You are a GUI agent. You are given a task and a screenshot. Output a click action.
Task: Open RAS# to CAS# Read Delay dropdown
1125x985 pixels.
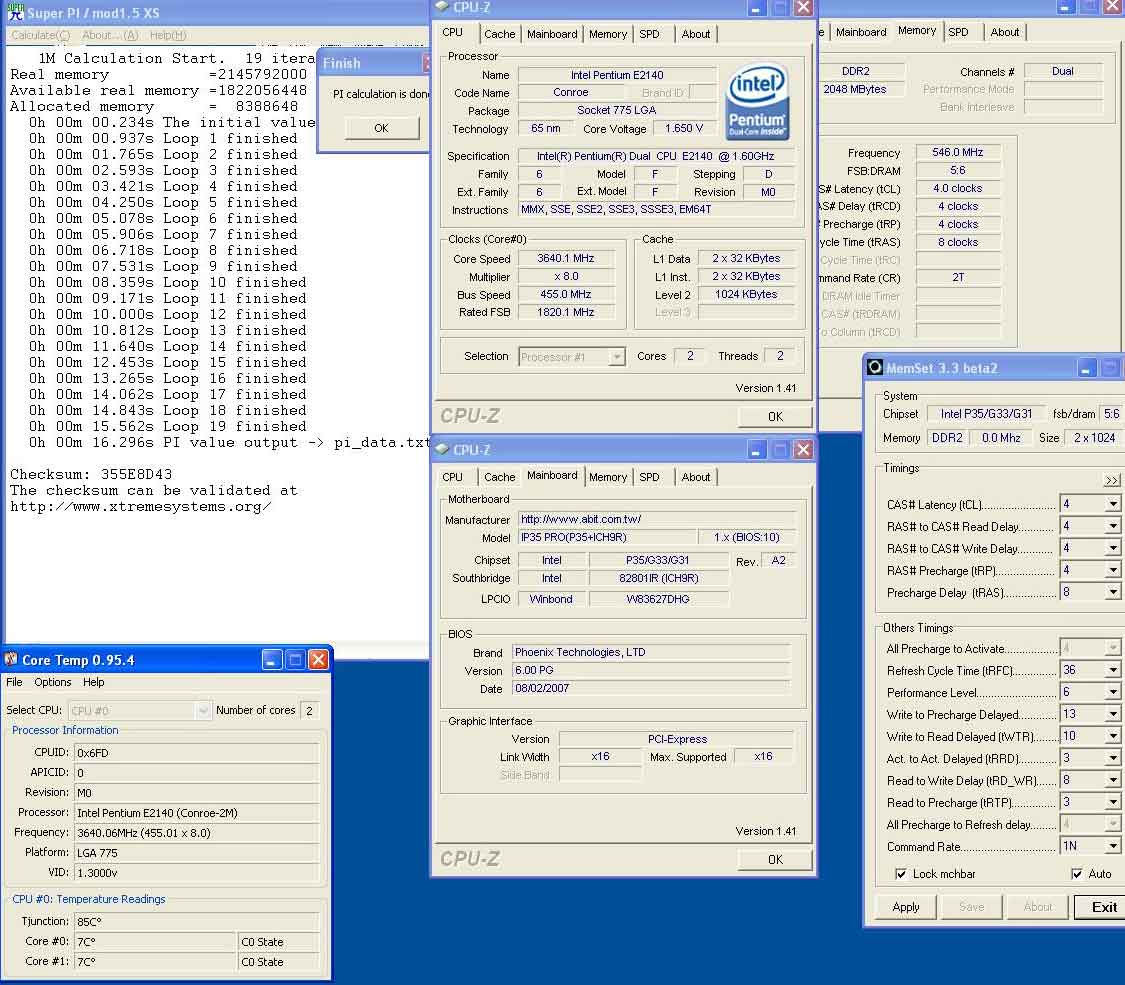coord(1112,527)
